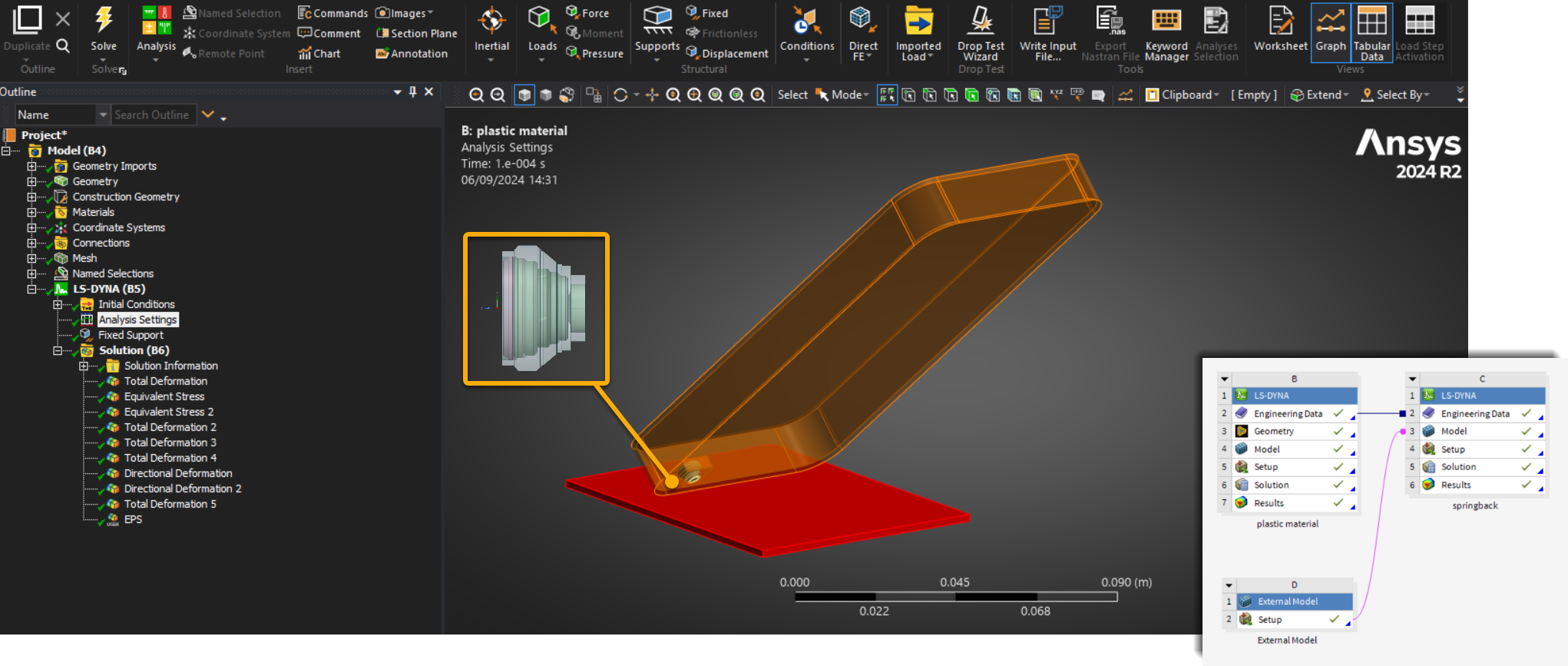Click External Model Setup cell in system D
This screenshot has width=1568, height=666.
point(1294,619)
